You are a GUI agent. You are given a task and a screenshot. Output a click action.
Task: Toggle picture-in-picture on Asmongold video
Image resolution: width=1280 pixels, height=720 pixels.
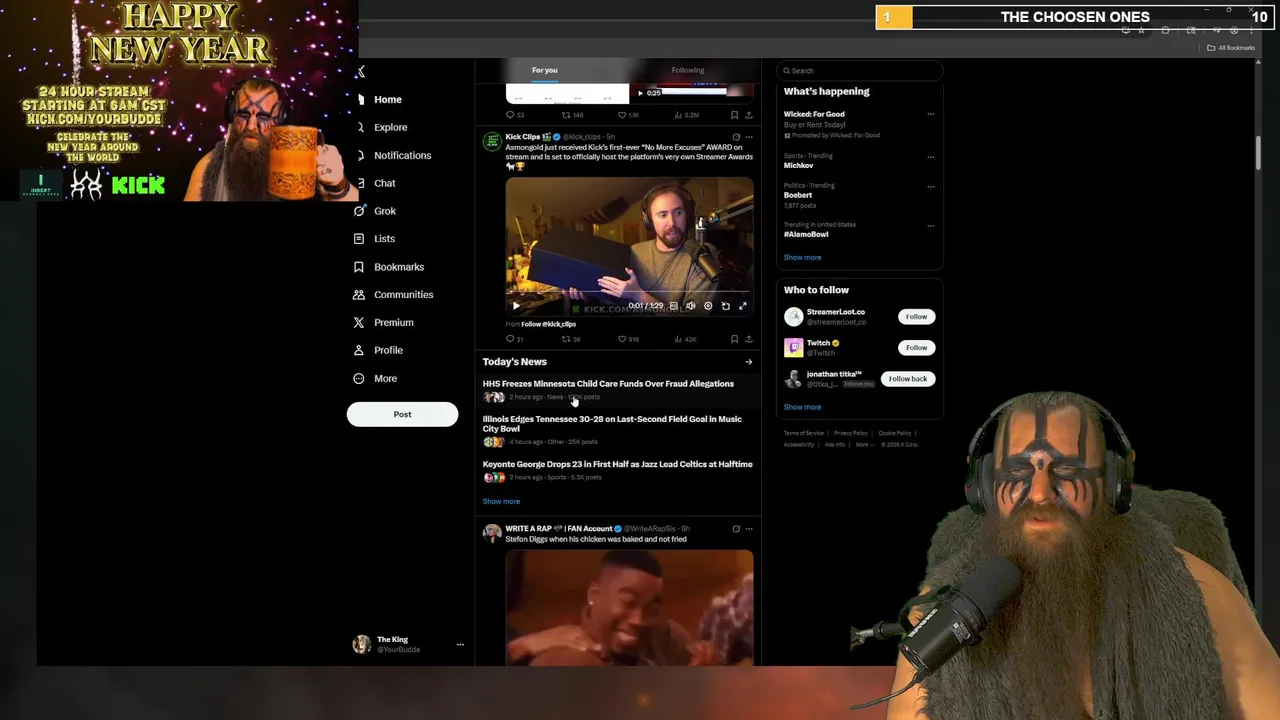(725, 306)
